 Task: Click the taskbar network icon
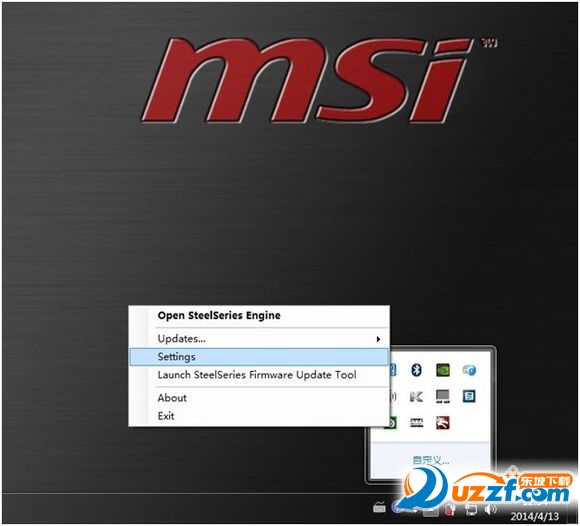[x=471, y=510]
